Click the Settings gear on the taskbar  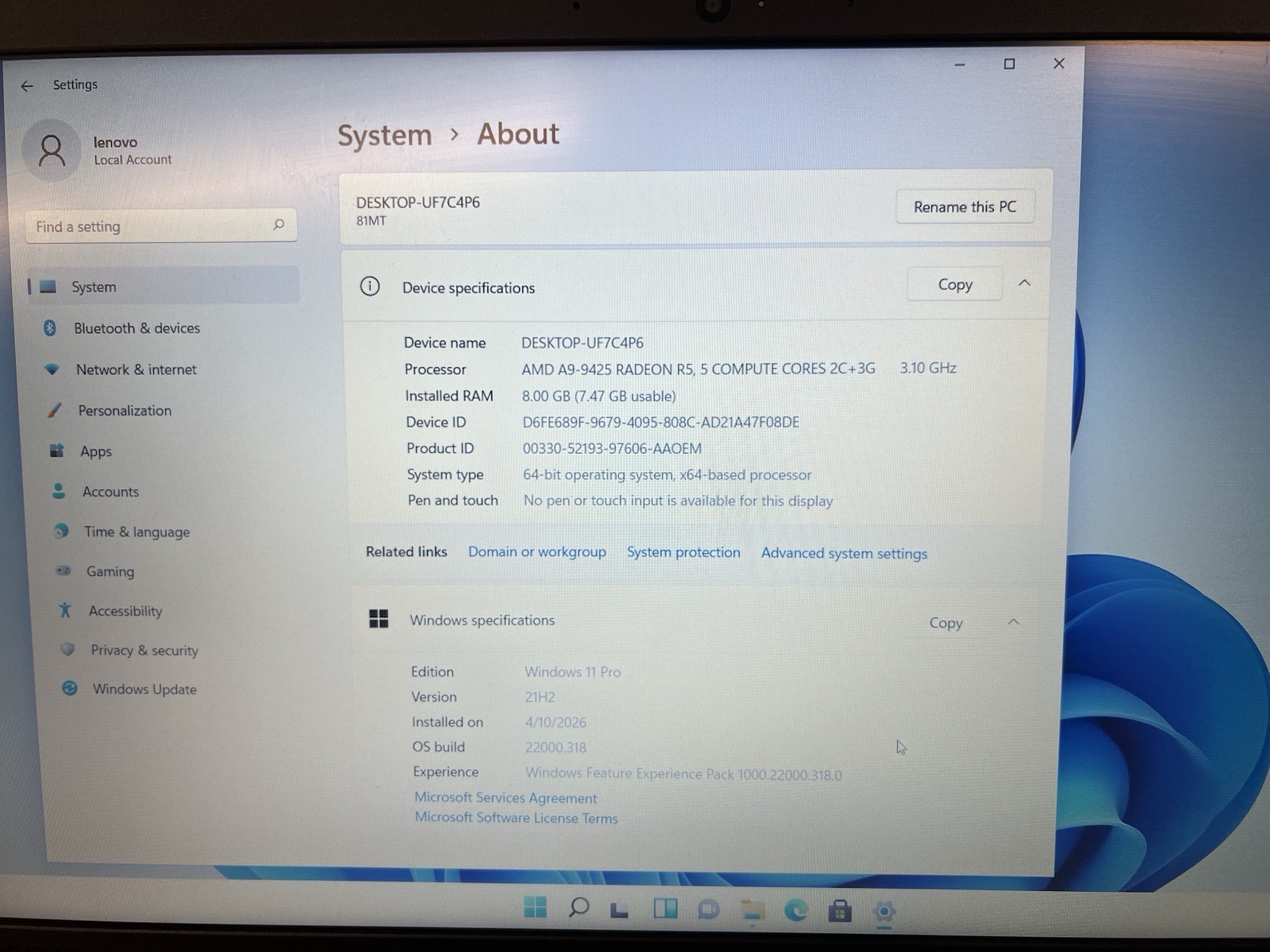click(883, 912)
